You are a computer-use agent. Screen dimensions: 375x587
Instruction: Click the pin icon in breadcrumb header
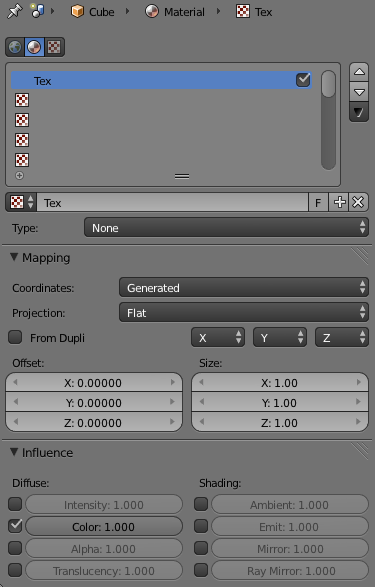15,11
